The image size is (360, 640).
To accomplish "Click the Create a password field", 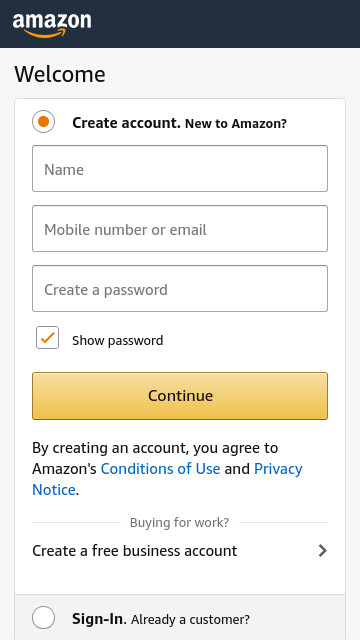I will tap(180, 289).
